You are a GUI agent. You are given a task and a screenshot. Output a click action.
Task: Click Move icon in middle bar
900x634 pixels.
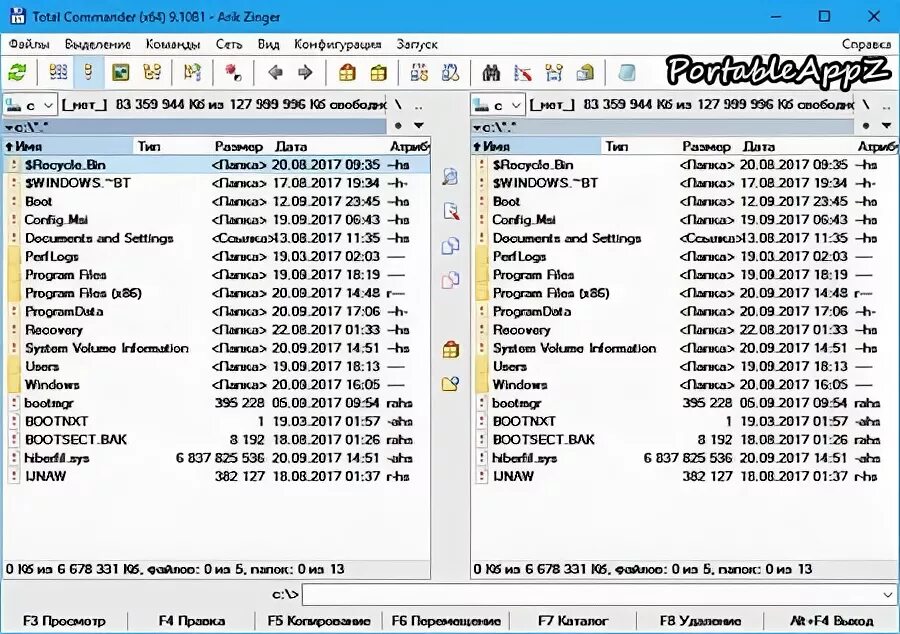click(x=451, y=280)
